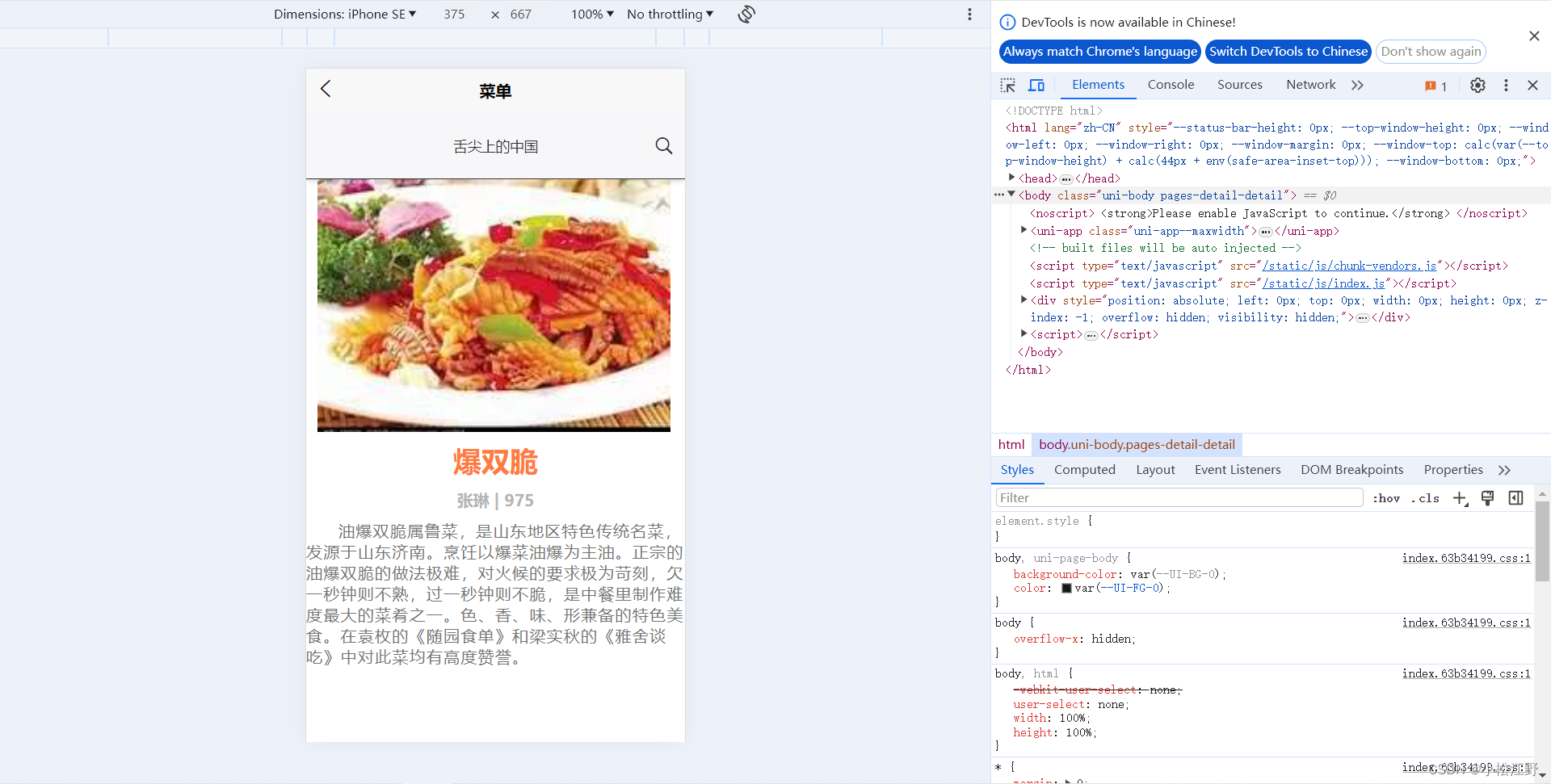Click the noscript element row
The width and height of the screenshot is (1551, 784).
click(1278, 213)
